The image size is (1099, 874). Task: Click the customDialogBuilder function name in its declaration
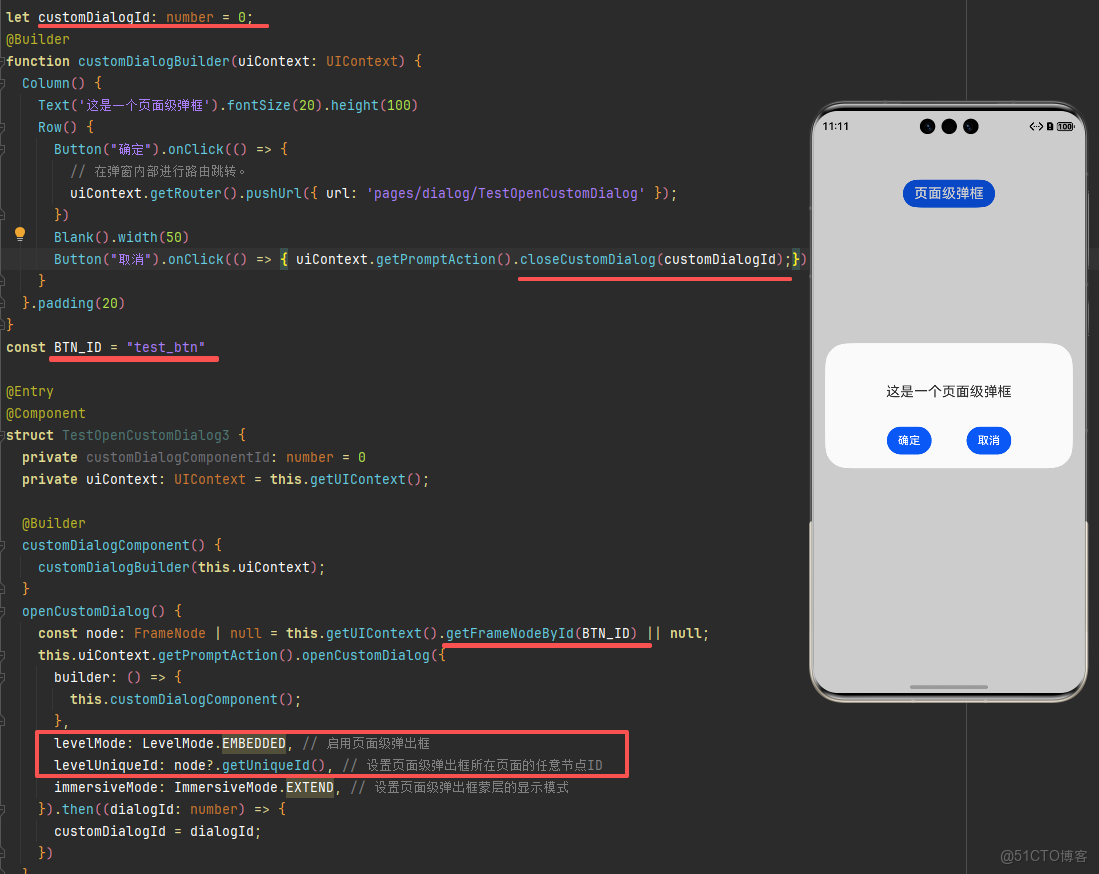(153, 62)
